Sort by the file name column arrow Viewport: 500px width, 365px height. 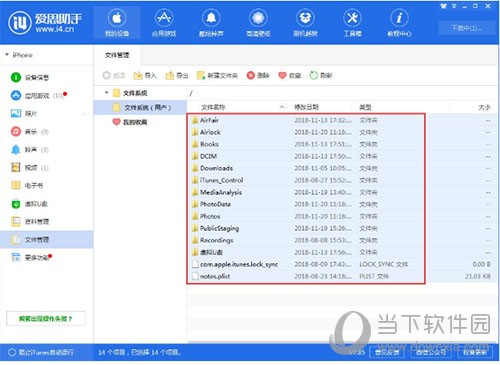point(282,107)
